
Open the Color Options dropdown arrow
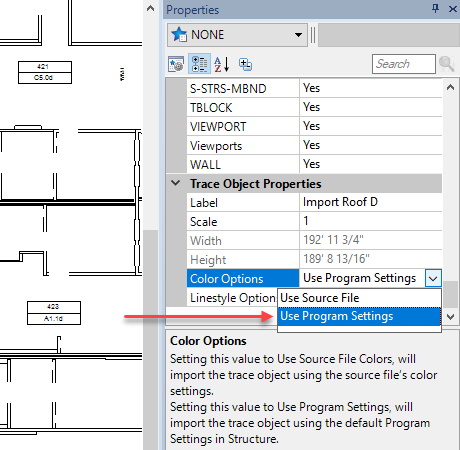click(433, 278)
